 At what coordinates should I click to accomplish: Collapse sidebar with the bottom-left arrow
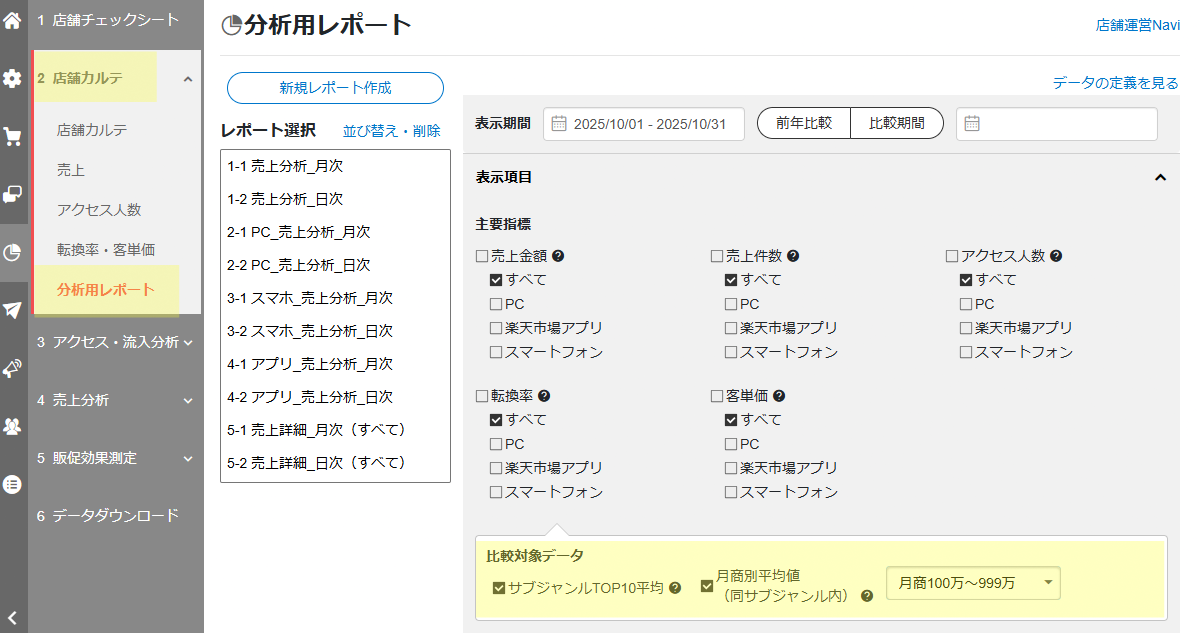(x=12, y=617)
